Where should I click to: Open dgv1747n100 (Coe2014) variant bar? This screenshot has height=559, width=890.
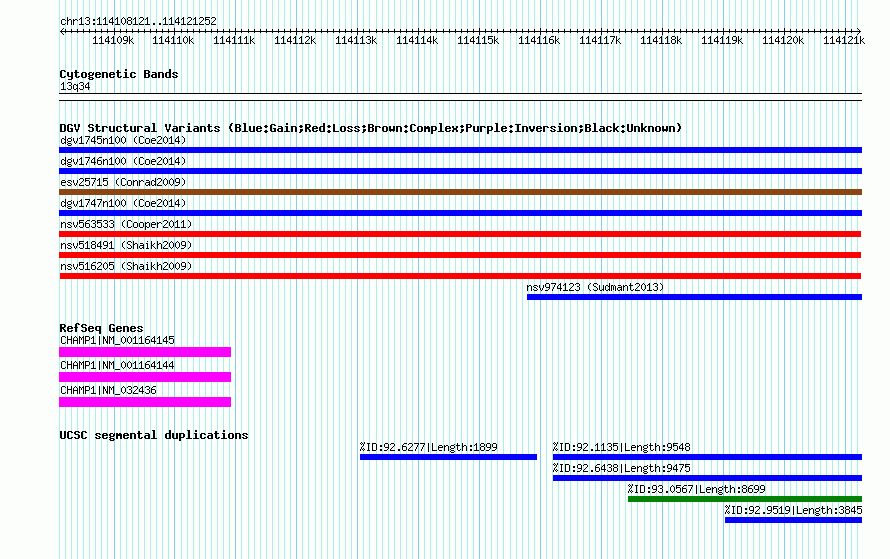pyautogui.click(x=460, y=213)
